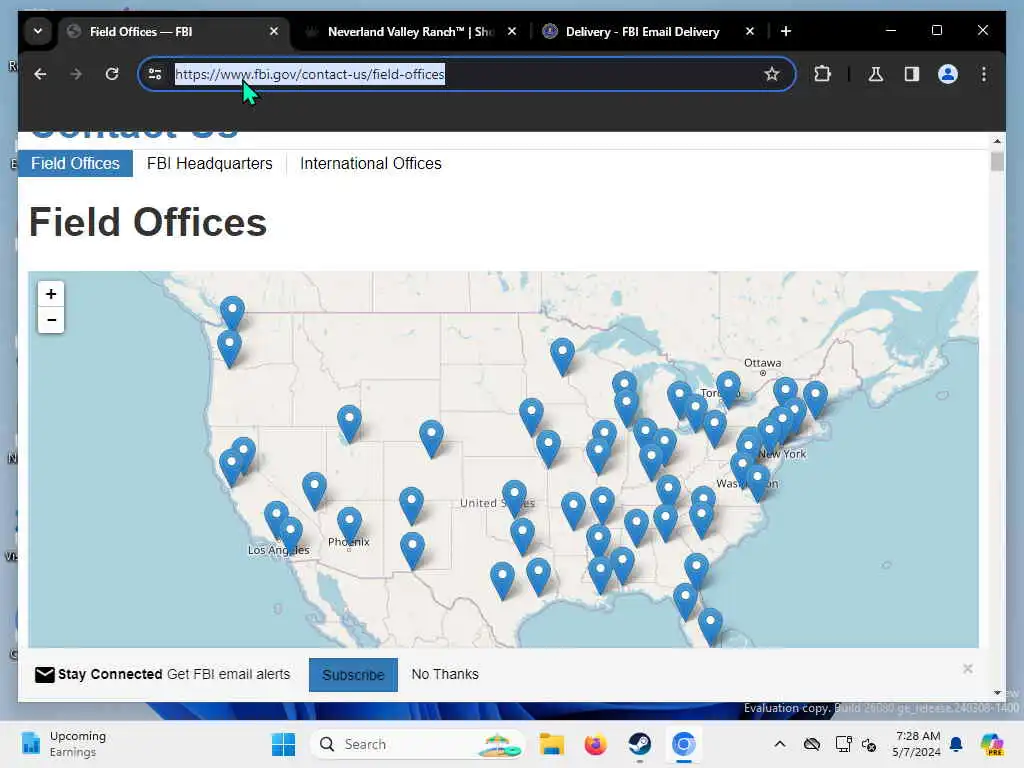Click the taskbar Search box
The image size is (1024, 768).
coord(419,744)
